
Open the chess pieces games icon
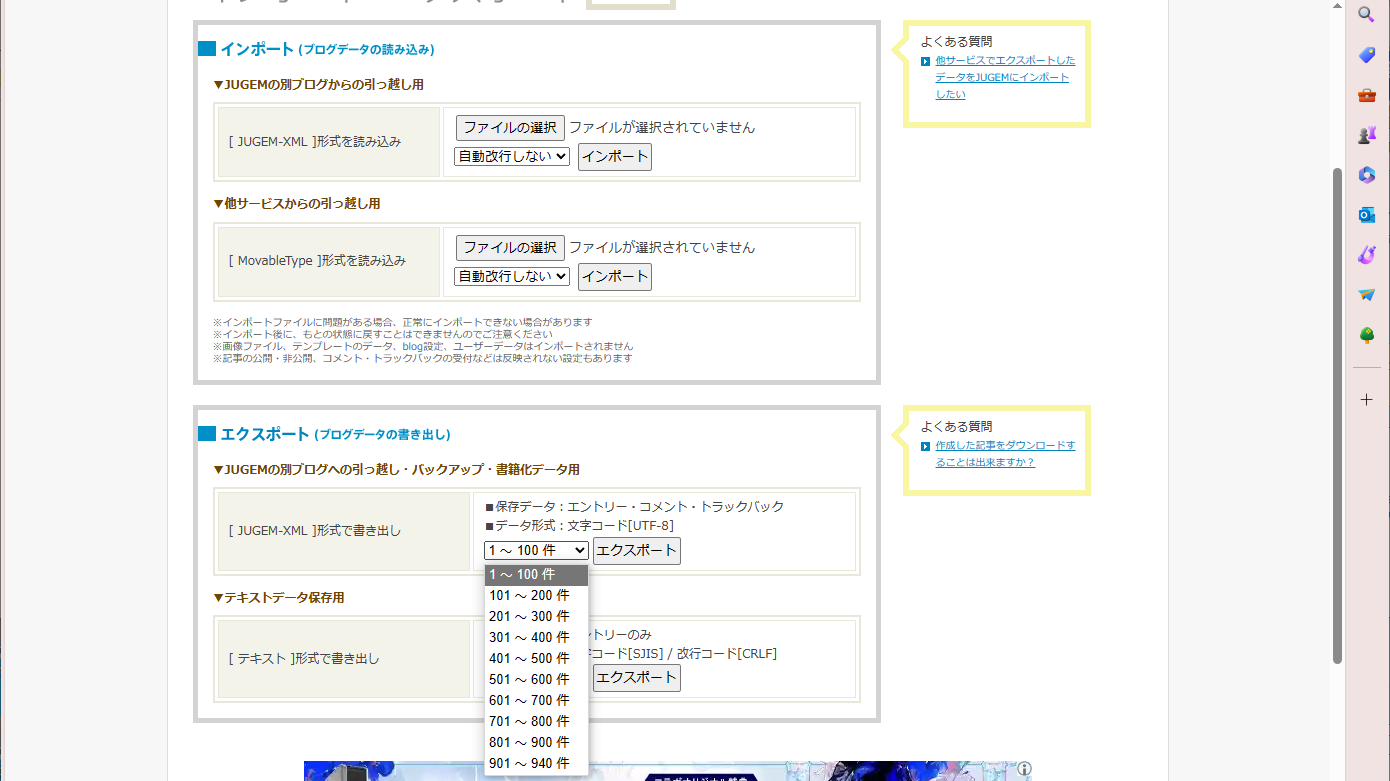[x=1366, y=135]
